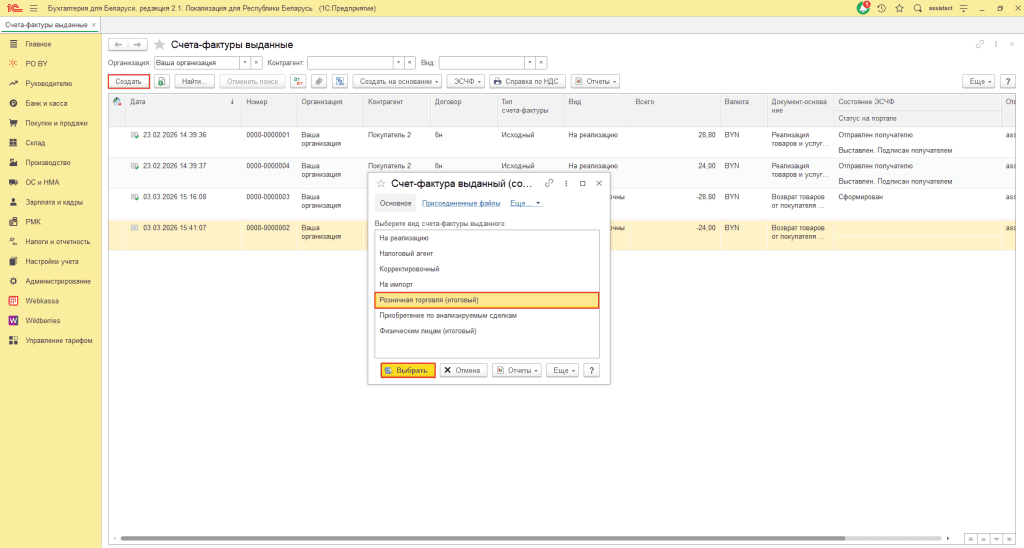Open the ЭСЧФ dropdown menu
The width and height of the screenshot is (1024, 548).
point(465,81)
